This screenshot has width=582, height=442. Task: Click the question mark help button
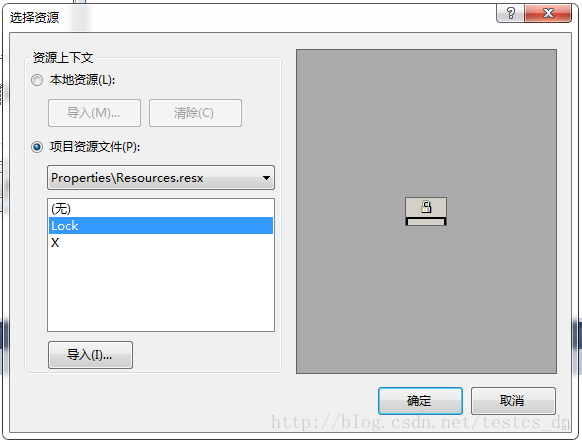(510, 13)
